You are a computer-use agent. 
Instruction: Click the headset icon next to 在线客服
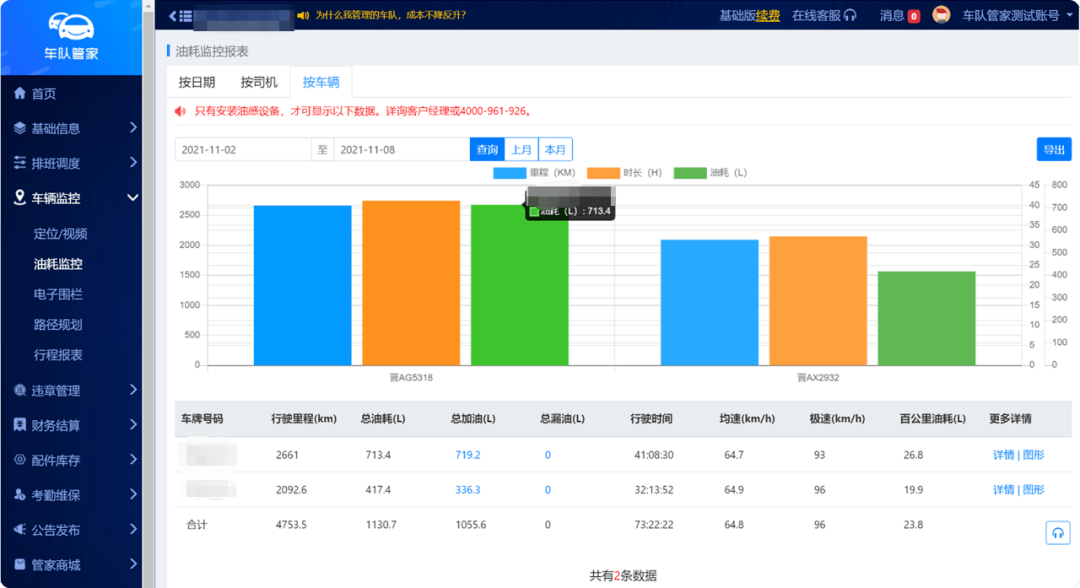point(850,15)
